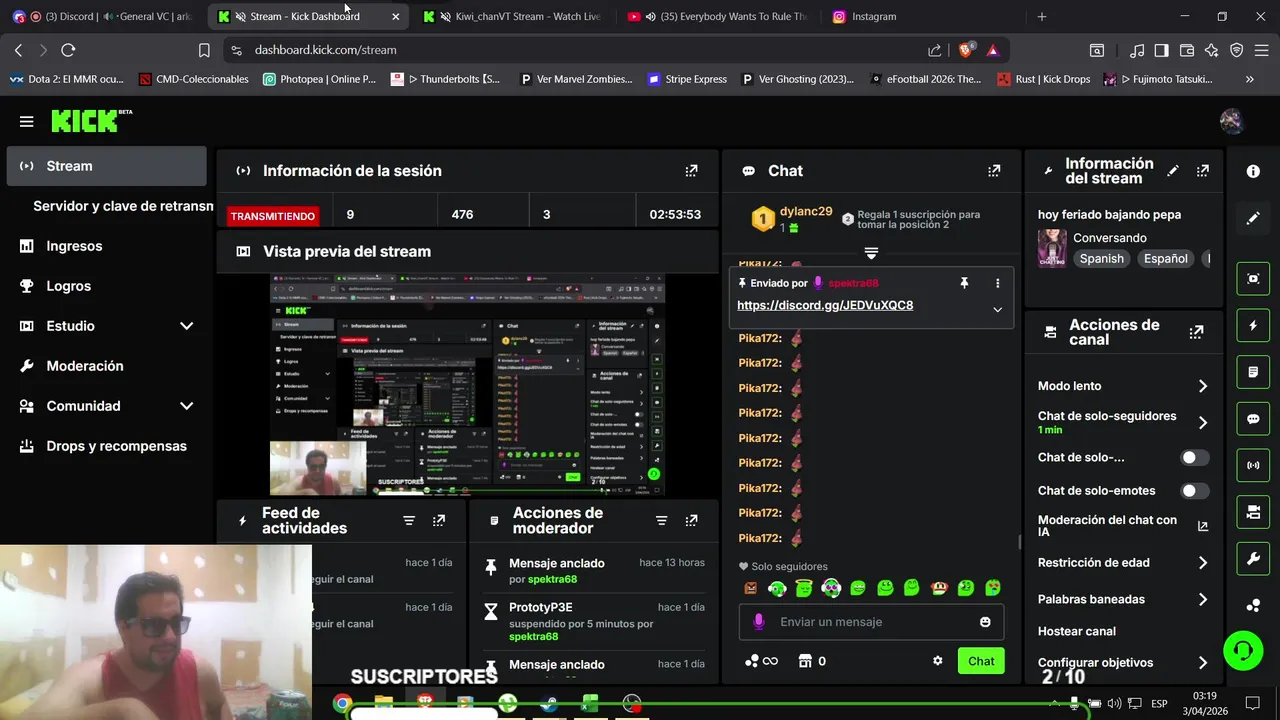
Task: Toggle the Chat de solo-... switch
Action: pyautogui.click(x=1194, y=458)
